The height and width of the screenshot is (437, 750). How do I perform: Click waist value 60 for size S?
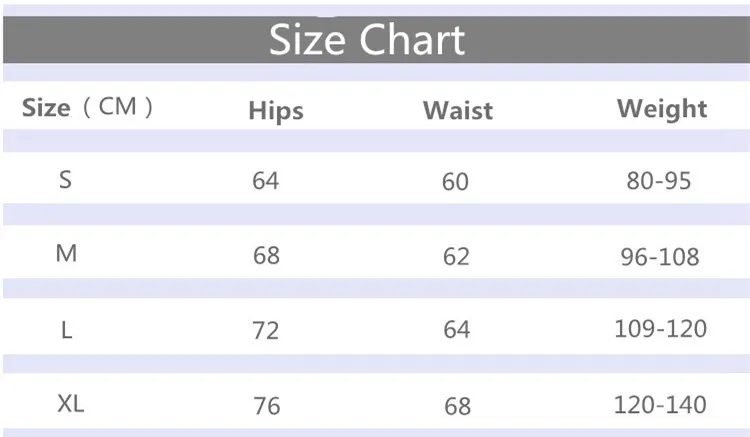[x=455, y=182]
